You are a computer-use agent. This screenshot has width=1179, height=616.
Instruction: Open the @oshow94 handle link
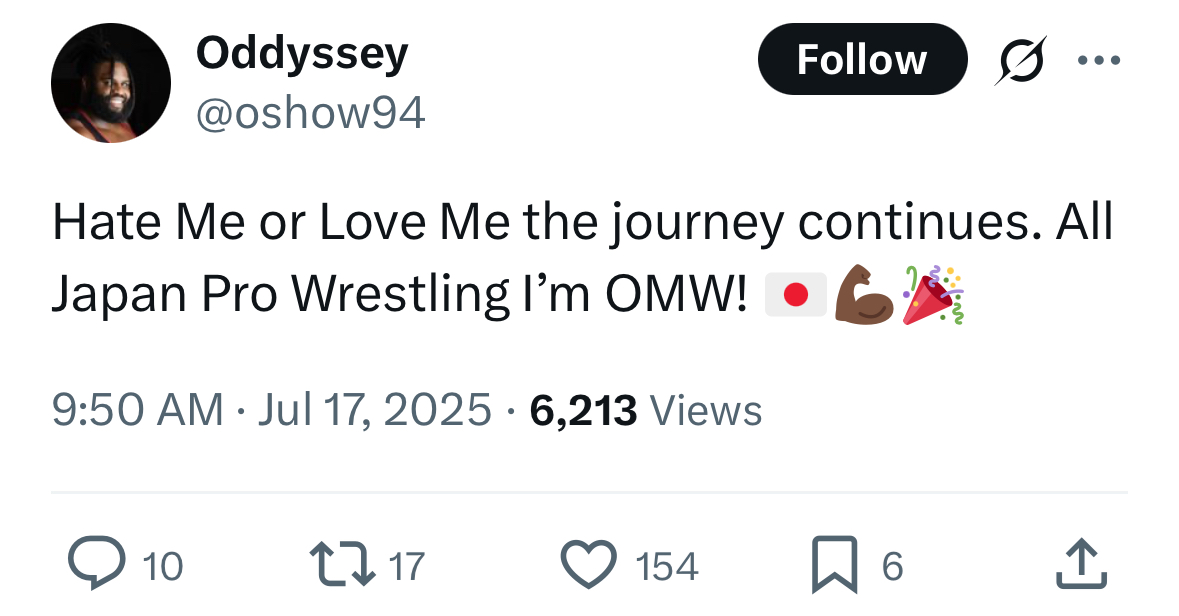coord(311,115)
